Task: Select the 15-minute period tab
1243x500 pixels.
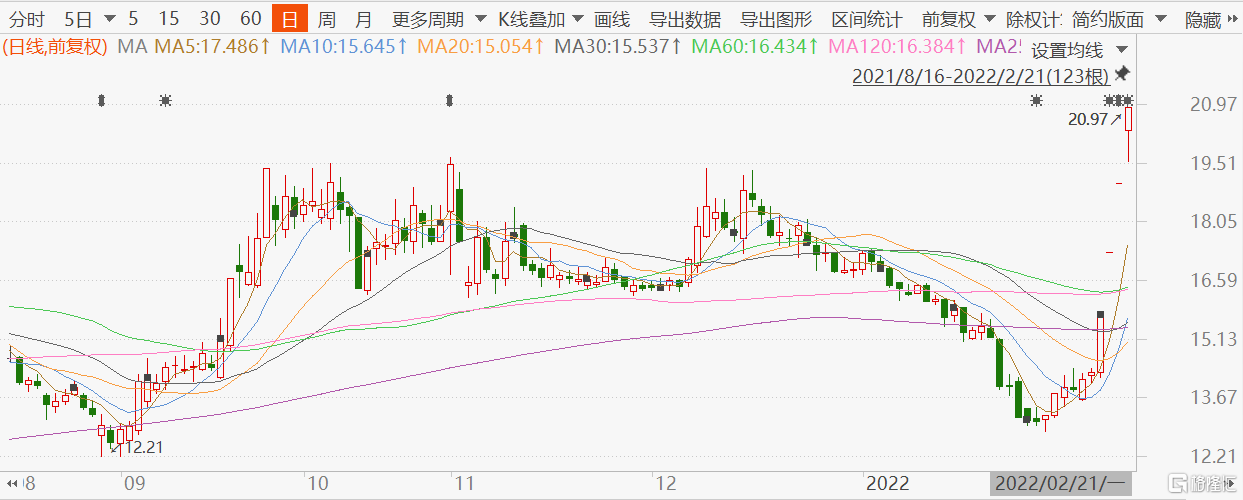Action: tap(169, 19)
